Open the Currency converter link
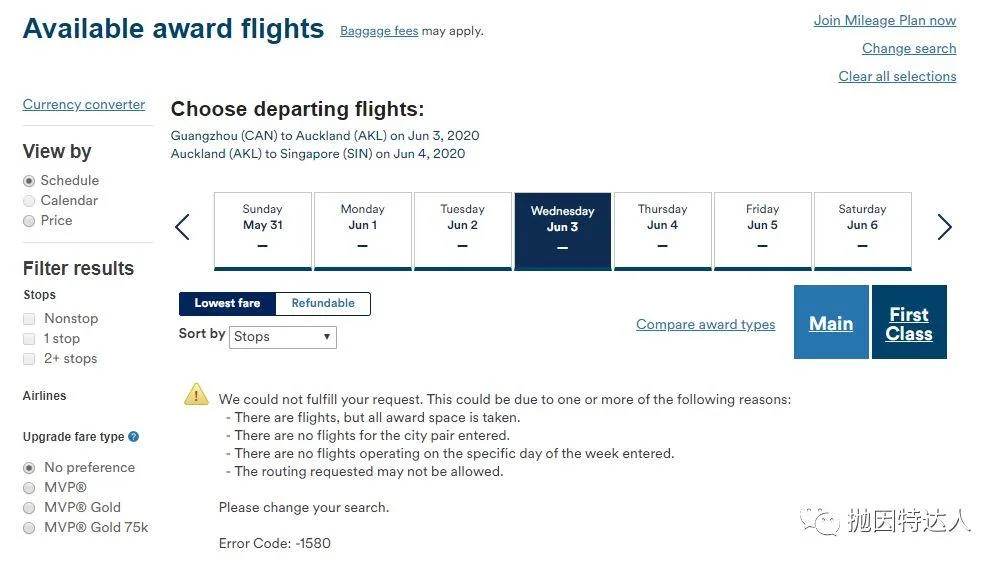The image size is (1004, 565). 84,104
